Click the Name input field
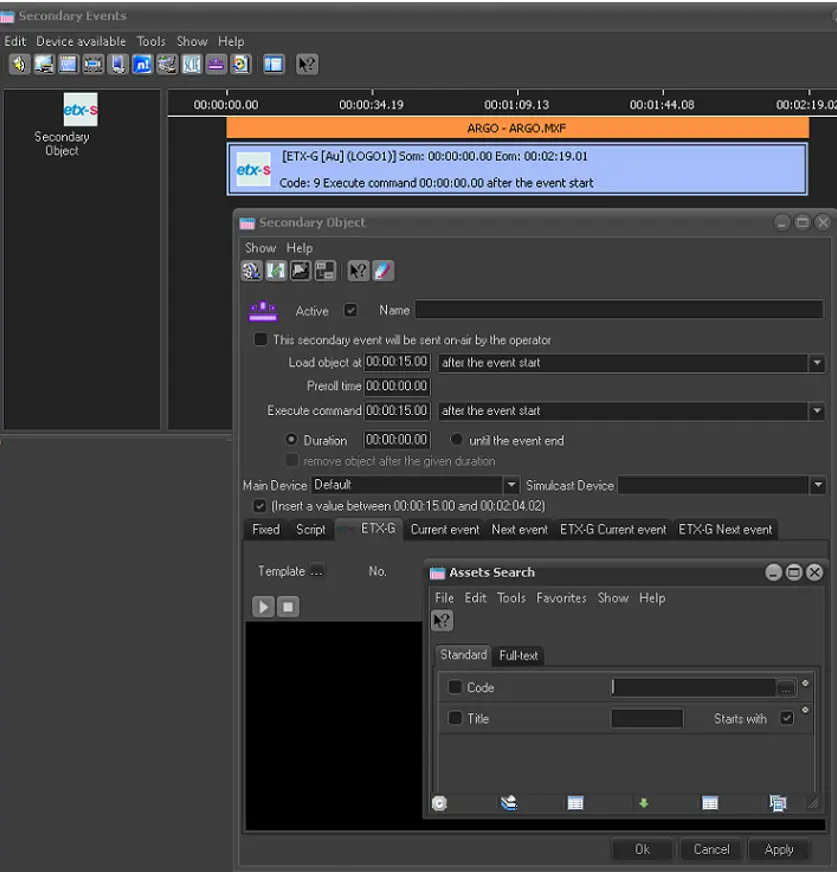The height and width of the screenshot is (872, 837). [x=618, y=310]
